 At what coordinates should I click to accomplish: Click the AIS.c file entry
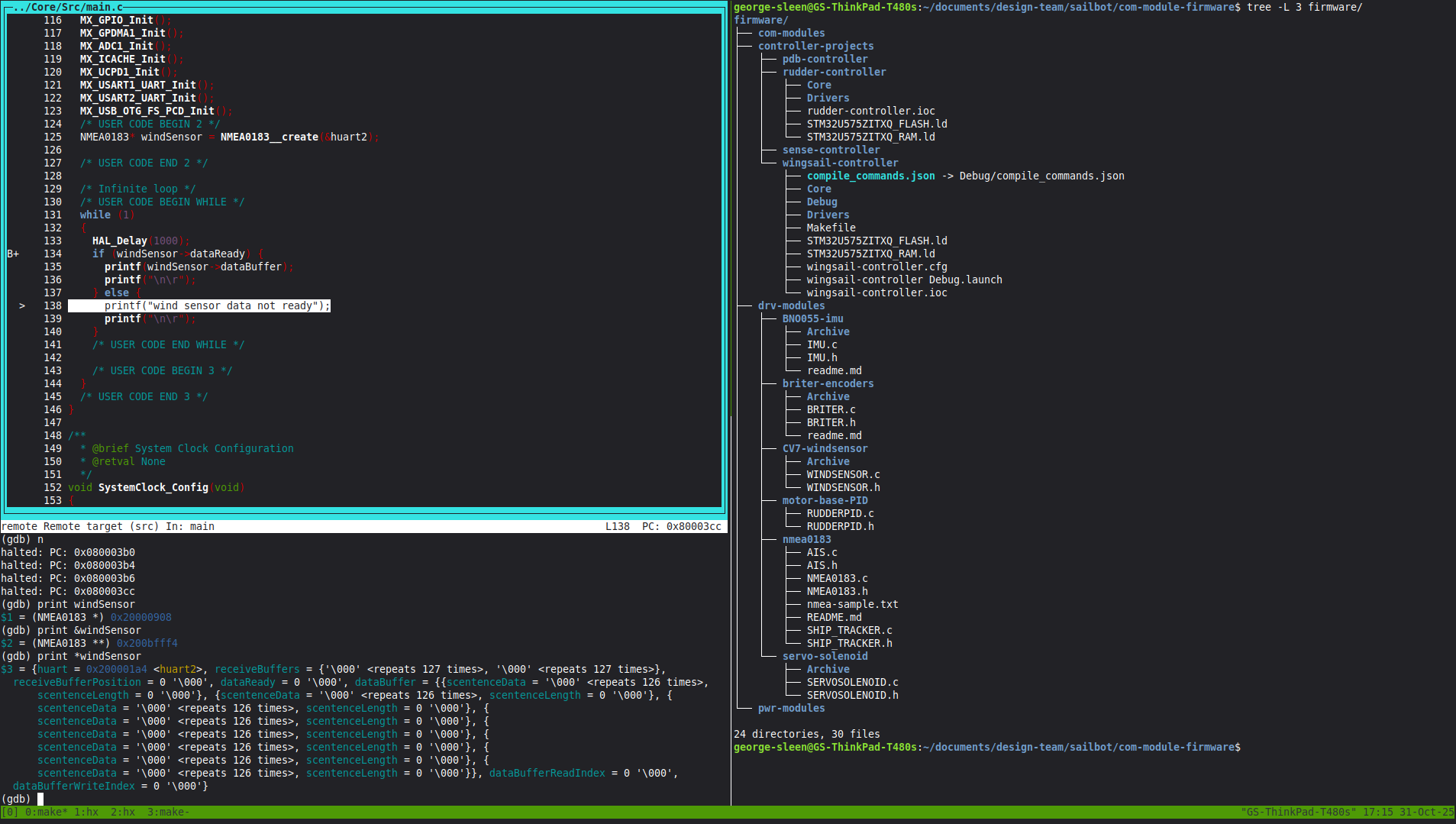coord(822,552)
